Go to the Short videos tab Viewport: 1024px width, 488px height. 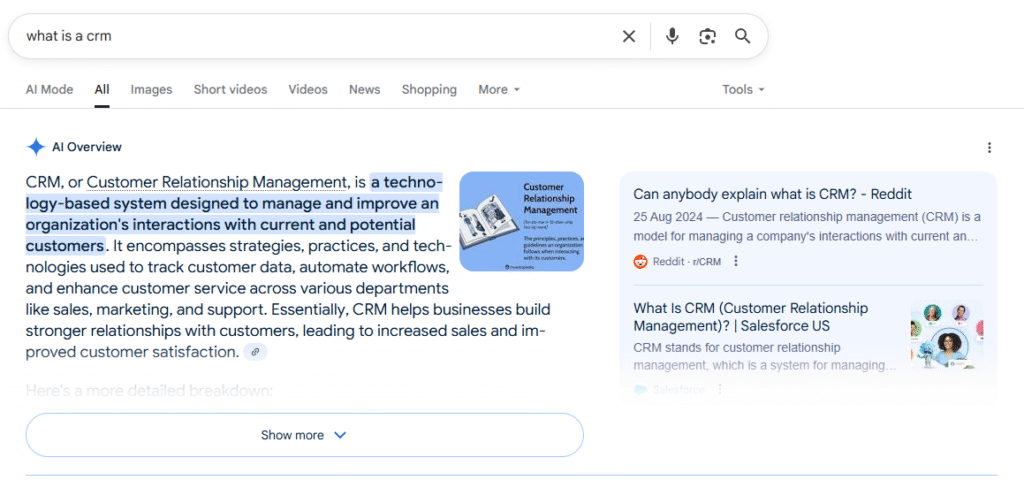click(x=231, y=89)
